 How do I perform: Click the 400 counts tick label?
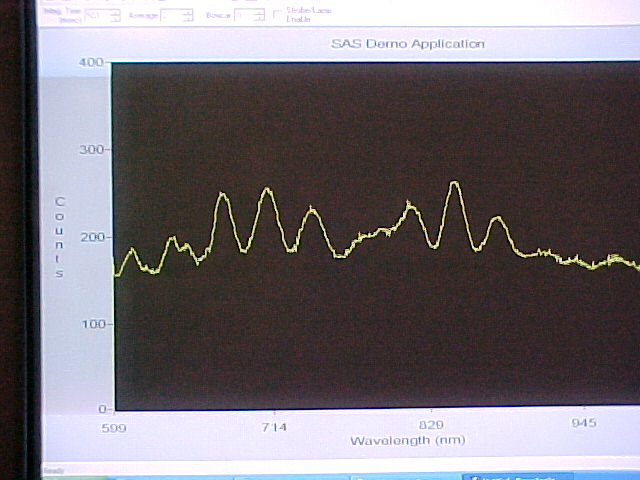coord(91,63)
